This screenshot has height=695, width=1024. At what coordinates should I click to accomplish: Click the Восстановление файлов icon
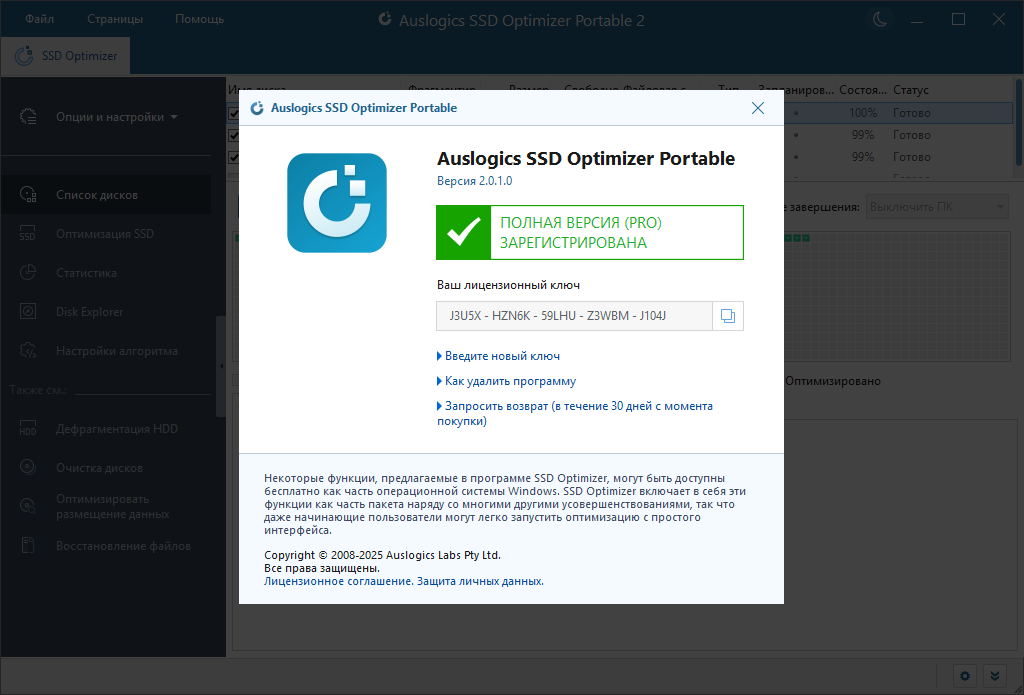[x=27, y=545]
